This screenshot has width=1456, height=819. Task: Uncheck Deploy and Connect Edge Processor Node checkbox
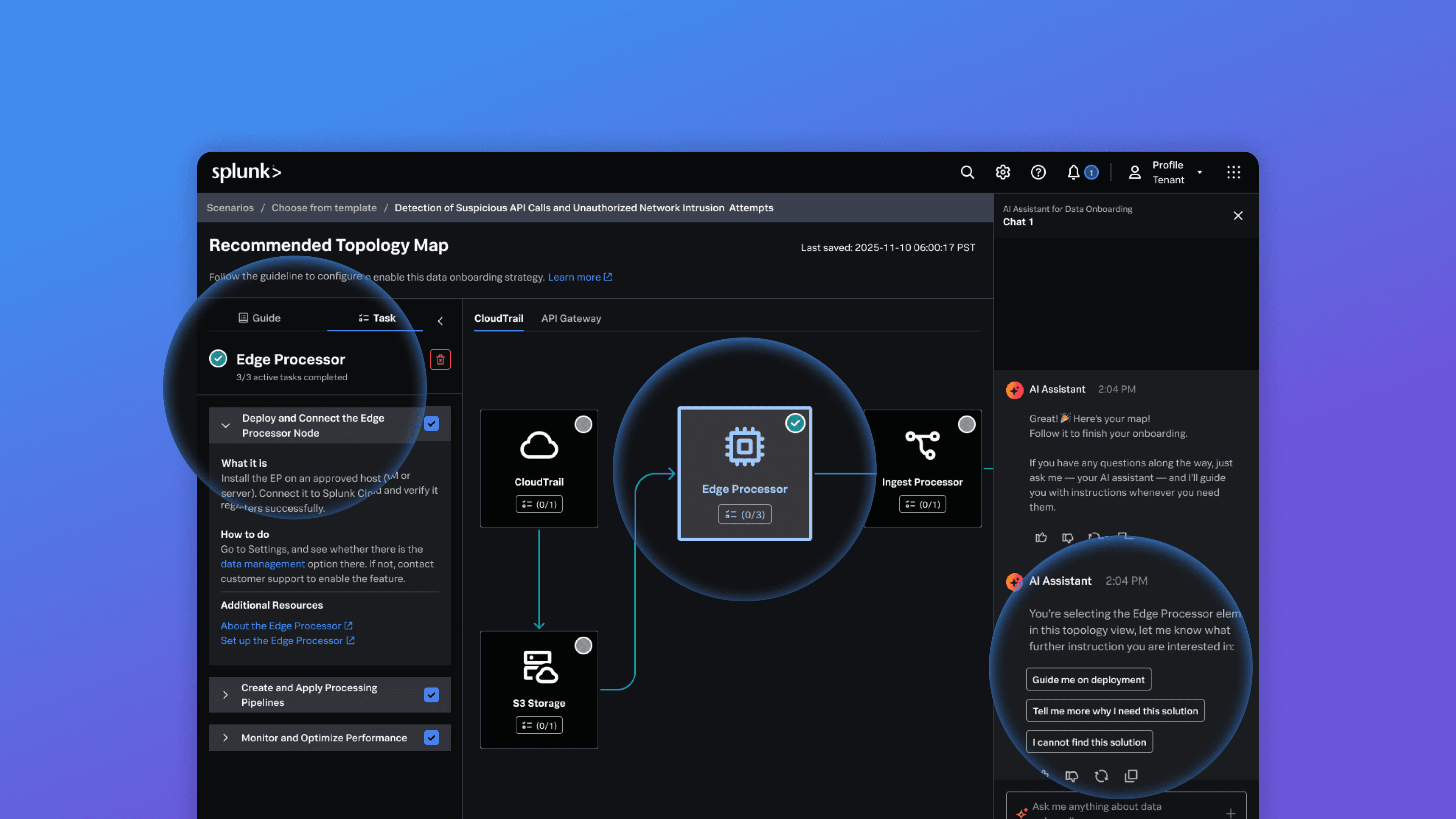[431, 424]
